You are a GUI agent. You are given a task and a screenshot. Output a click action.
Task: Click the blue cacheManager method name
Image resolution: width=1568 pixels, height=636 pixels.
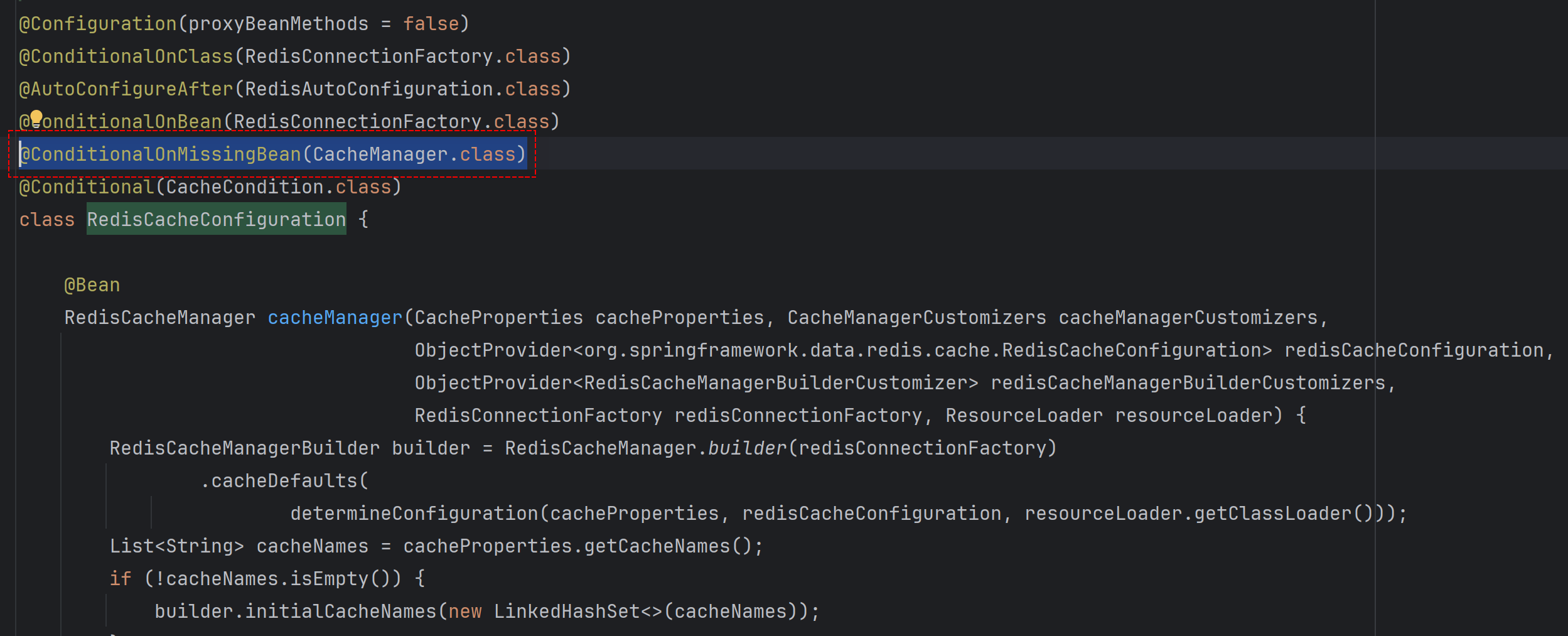coord(335,318)
